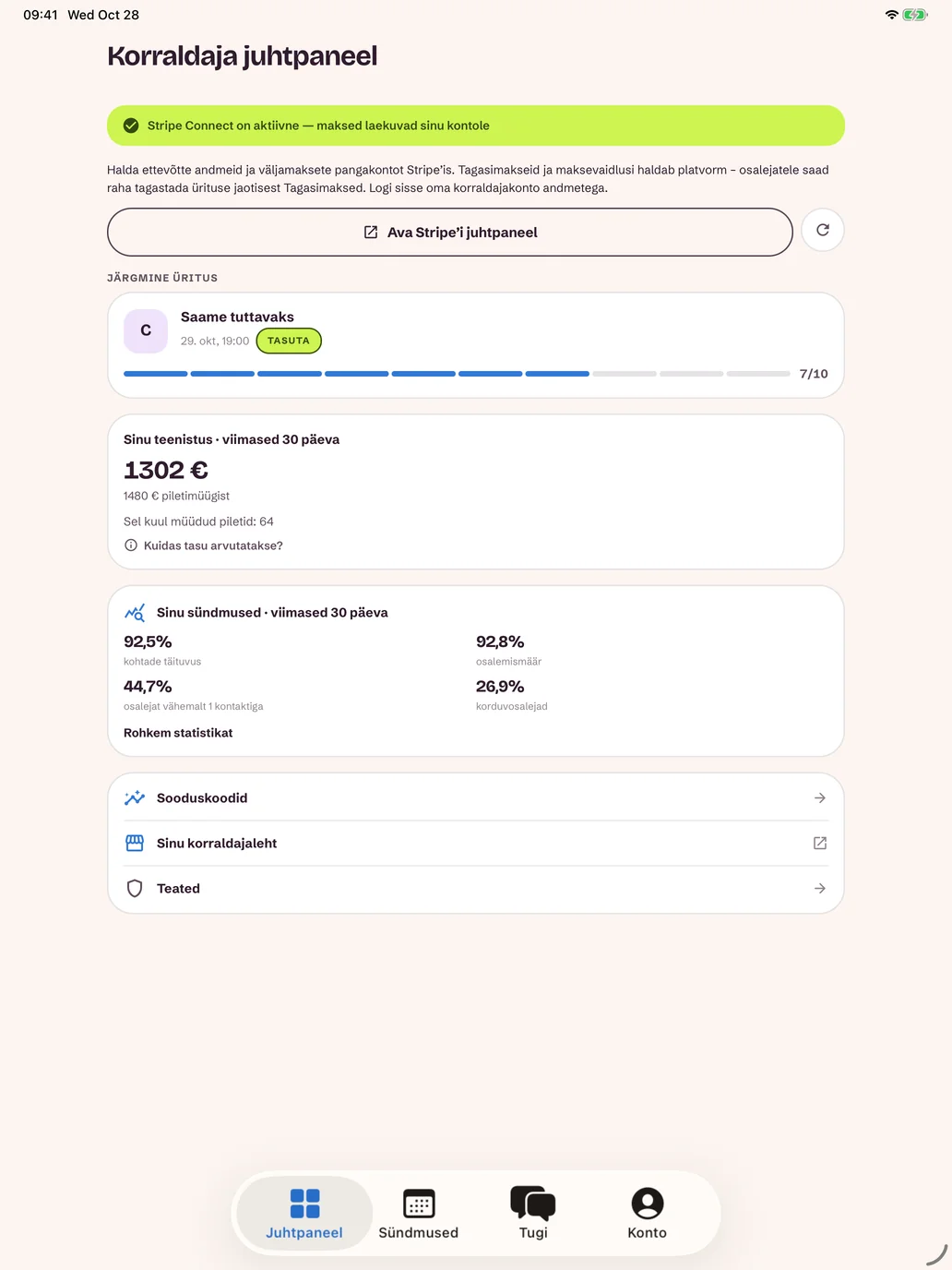The width and height of the screenshot is (952, 1270).
Task: Open the Stripe dashboard external link icon
Action: coord(371,233)
